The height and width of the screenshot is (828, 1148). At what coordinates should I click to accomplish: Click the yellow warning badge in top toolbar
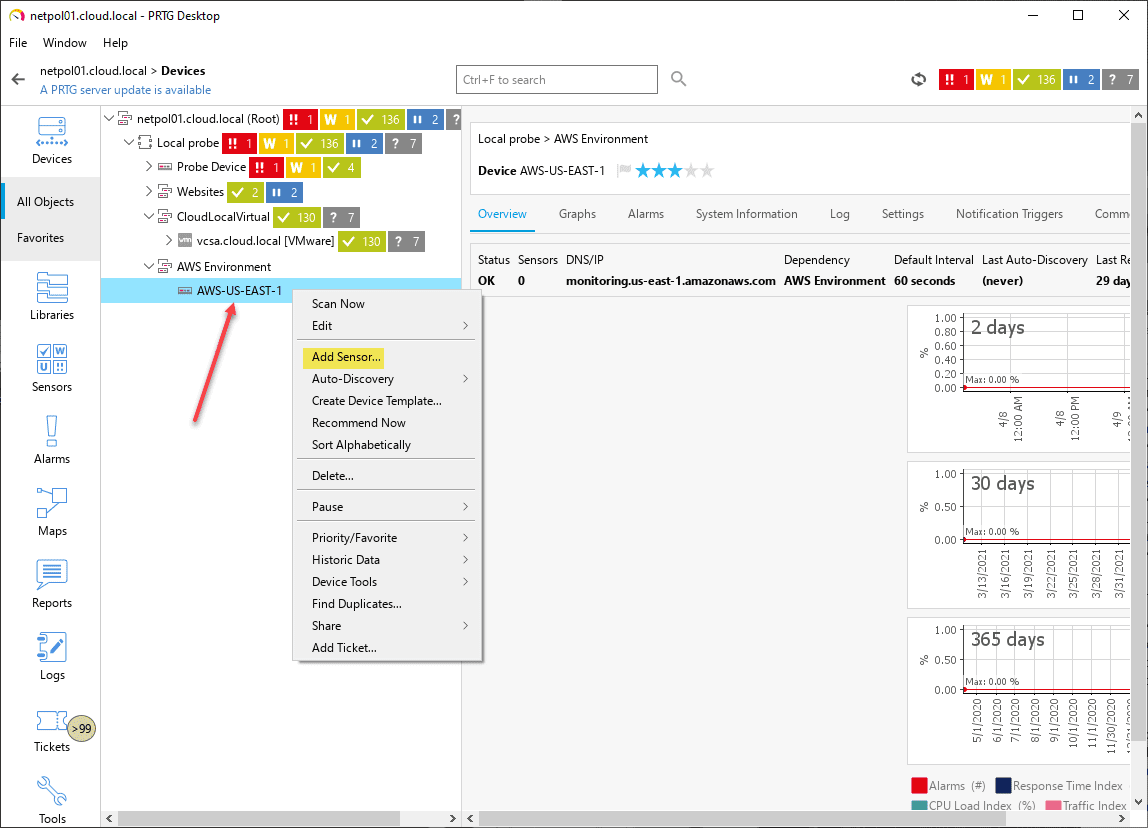pyautogui.click(x=993, y=79)
